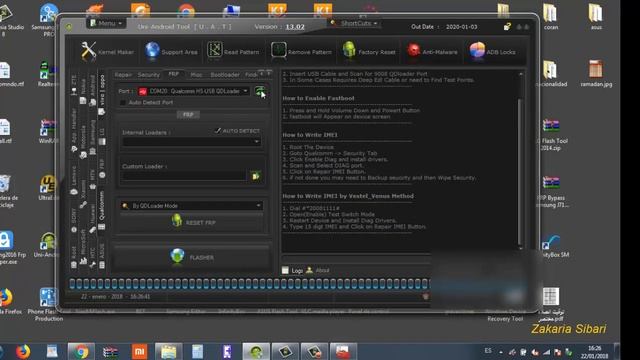640x360 pixels.
Task: Click the small FRP section button
Action: click(x=188, y=115)
